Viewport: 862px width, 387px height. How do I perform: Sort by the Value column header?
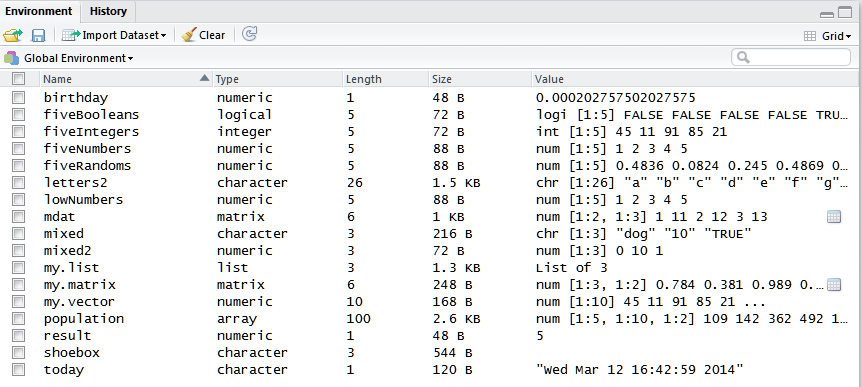696,79
